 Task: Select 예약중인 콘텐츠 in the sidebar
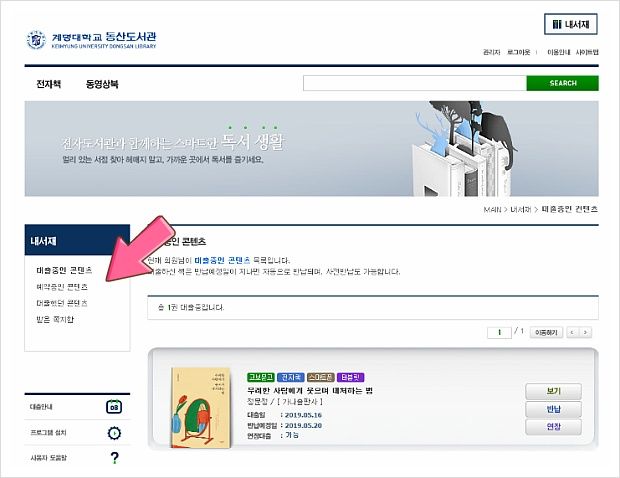62,287
